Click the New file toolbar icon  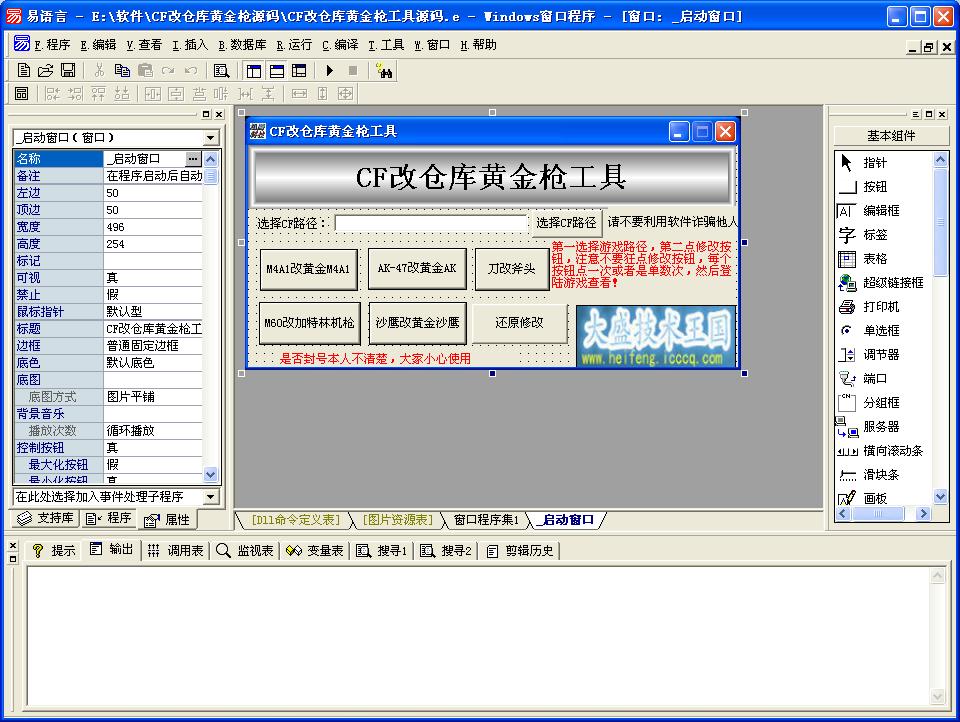pyautogui.click(x=23, y=71)
